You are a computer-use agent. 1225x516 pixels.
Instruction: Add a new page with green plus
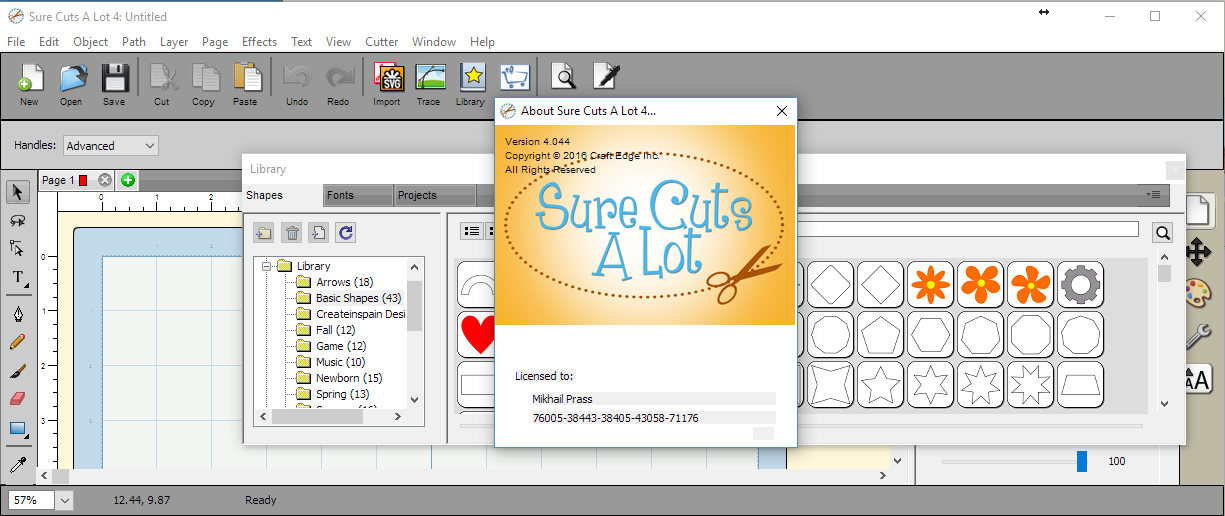pos(128,180)
